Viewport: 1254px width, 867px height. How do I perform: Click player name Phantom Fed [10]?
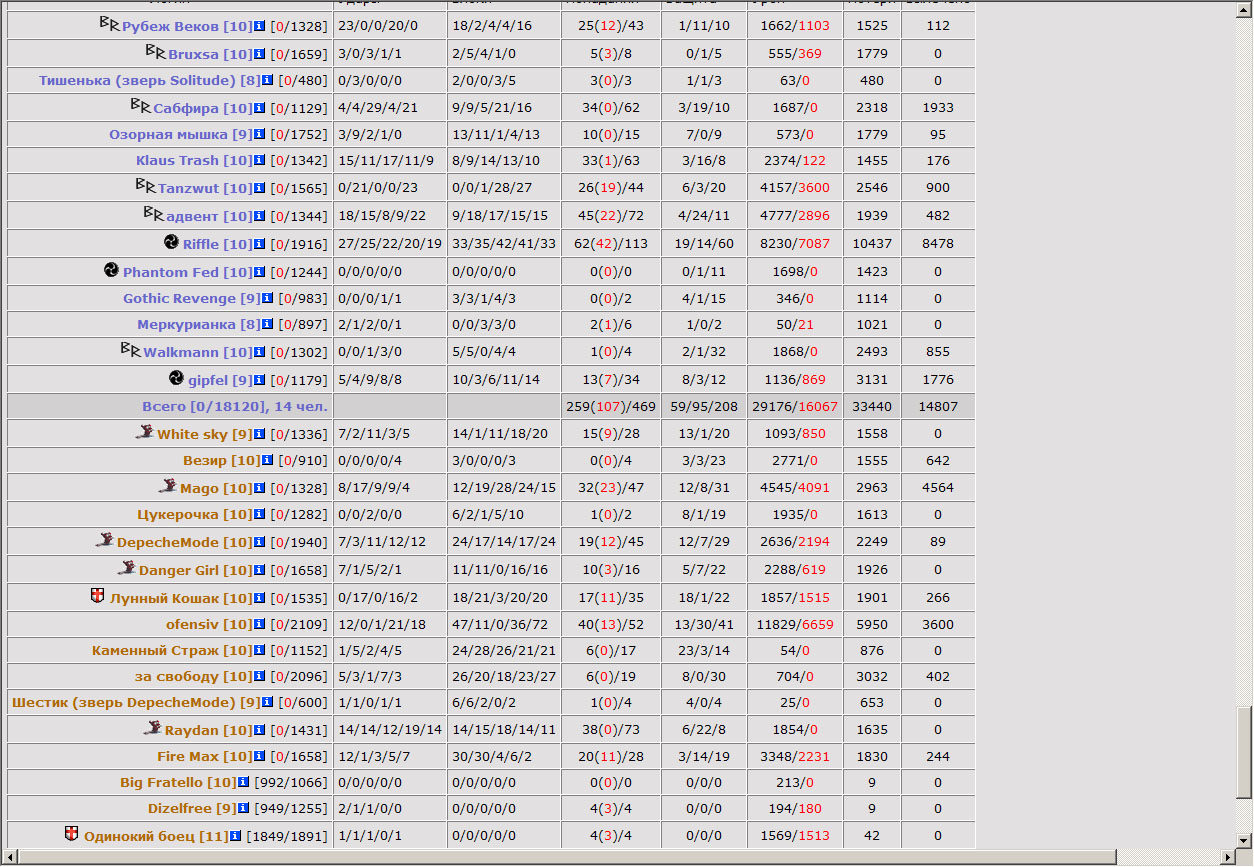(187, 272)
